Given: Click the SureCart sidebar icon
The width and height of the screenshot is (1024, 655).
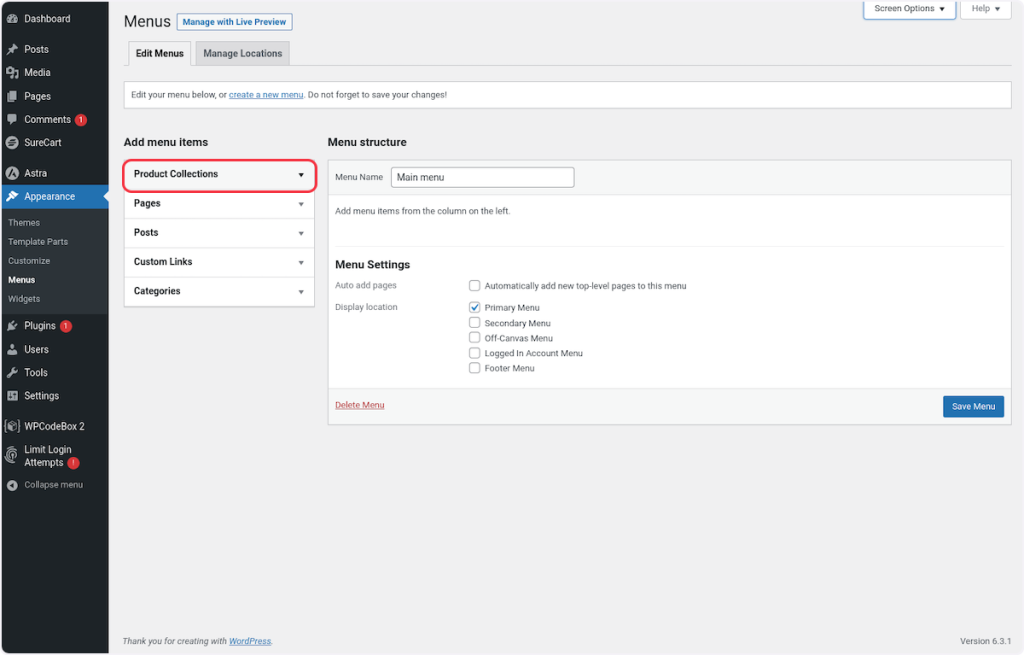Looking at the screenshot, I should click(12, 143).
